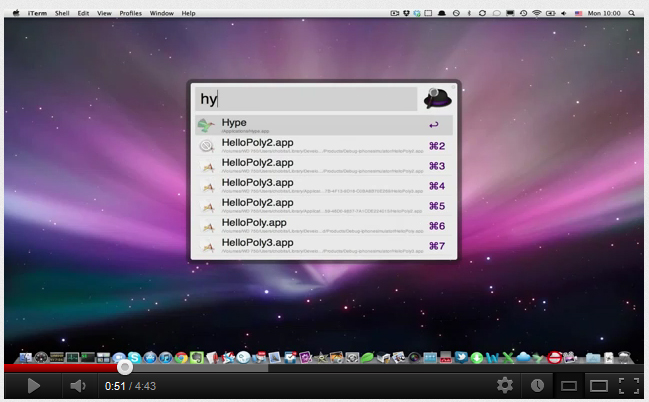Open Google Chrome from the Dock
Image resolution: width=649 pixels, height=402 pixels.
pyautogui.click(x=181, y=357)
